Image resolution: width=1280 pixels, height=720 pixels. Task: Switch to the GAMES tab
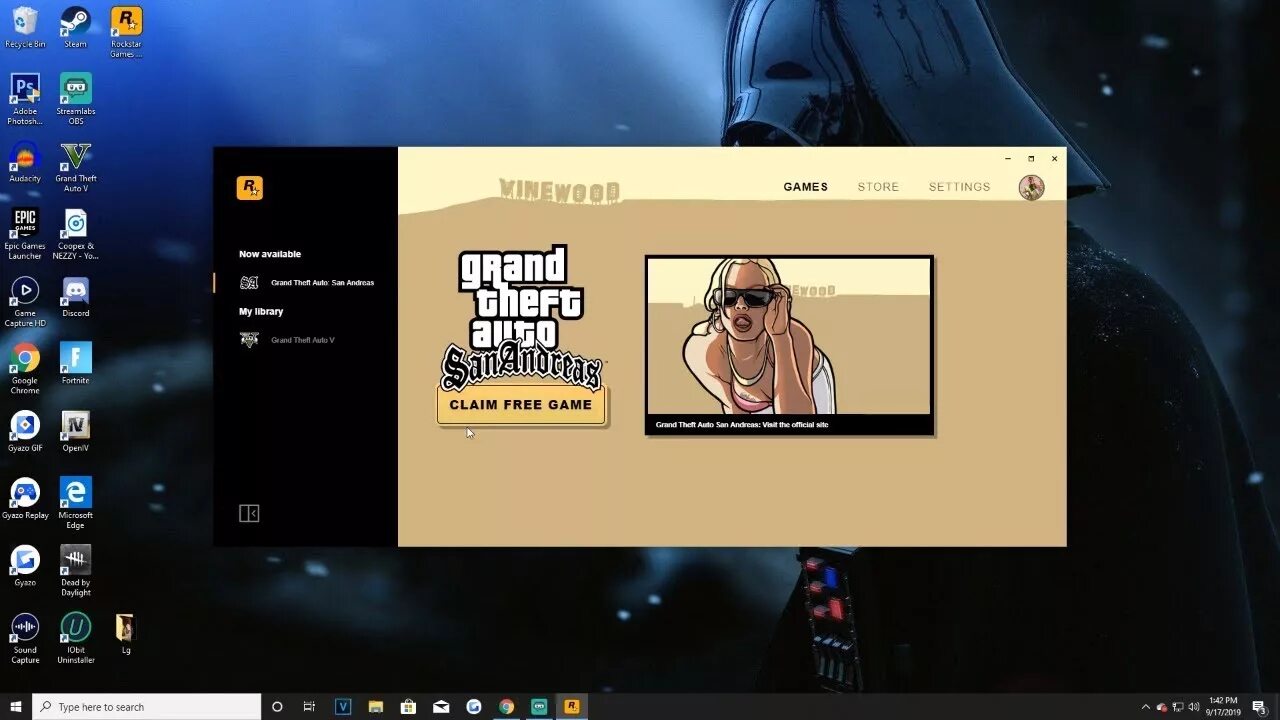point(805,187)
